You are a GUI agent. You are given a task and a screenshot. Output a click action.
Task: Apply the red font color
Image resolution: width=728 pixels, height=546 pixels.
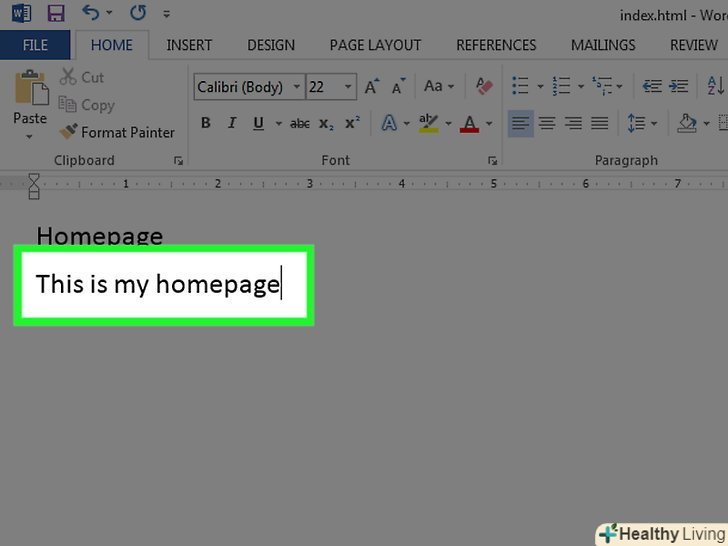(469, 124)
